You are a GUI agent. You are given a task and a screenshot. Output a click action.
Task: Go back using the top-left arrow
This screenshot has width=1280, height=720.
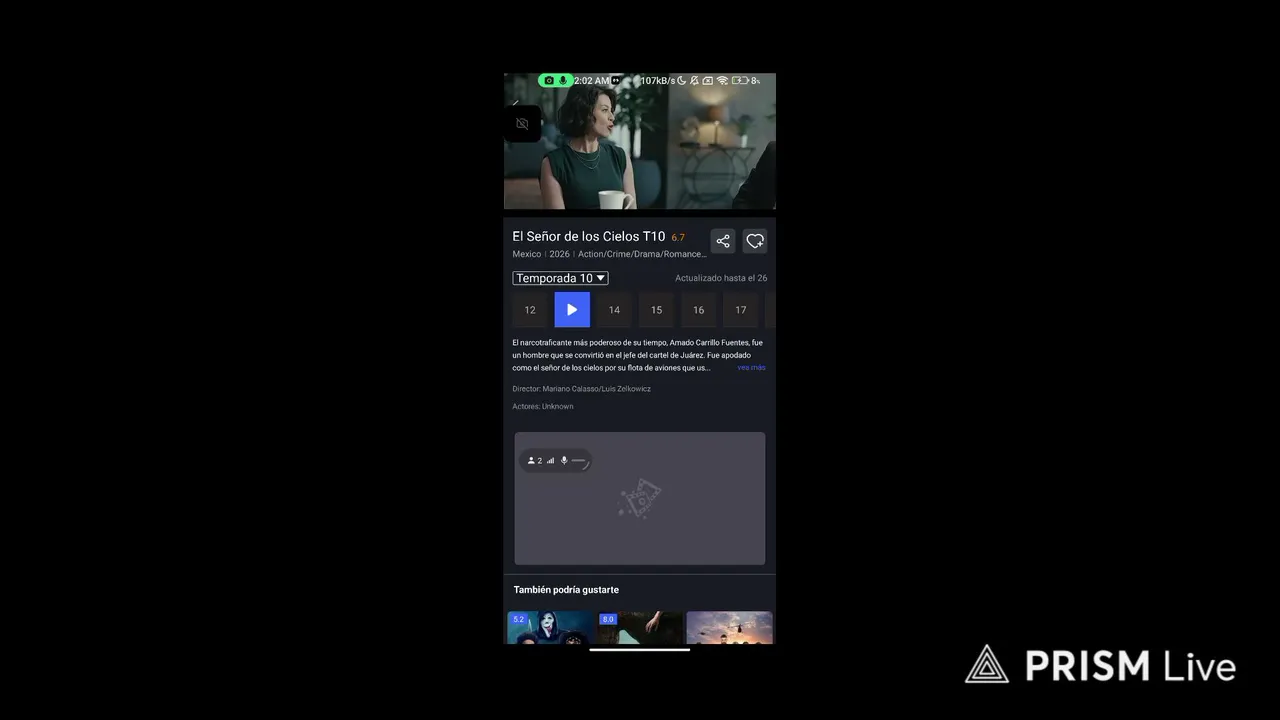tap(515, 102)
